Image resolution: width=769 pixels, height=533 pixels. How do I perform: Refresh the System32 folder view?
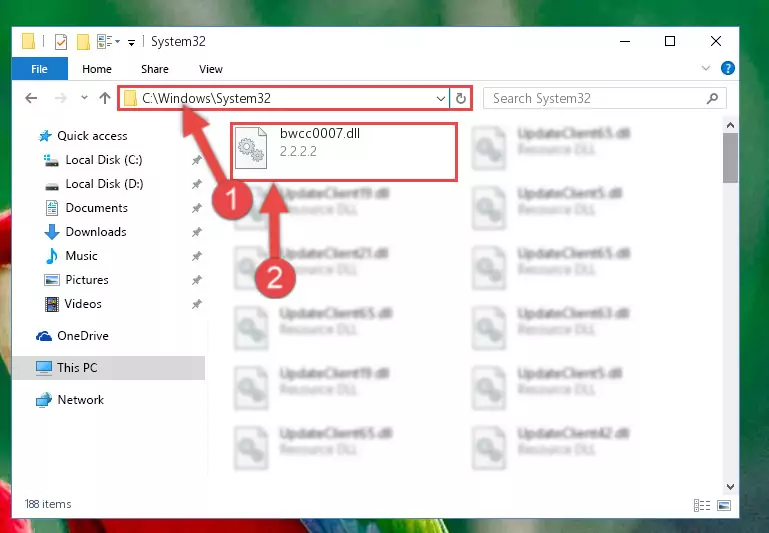pos(461,99)
